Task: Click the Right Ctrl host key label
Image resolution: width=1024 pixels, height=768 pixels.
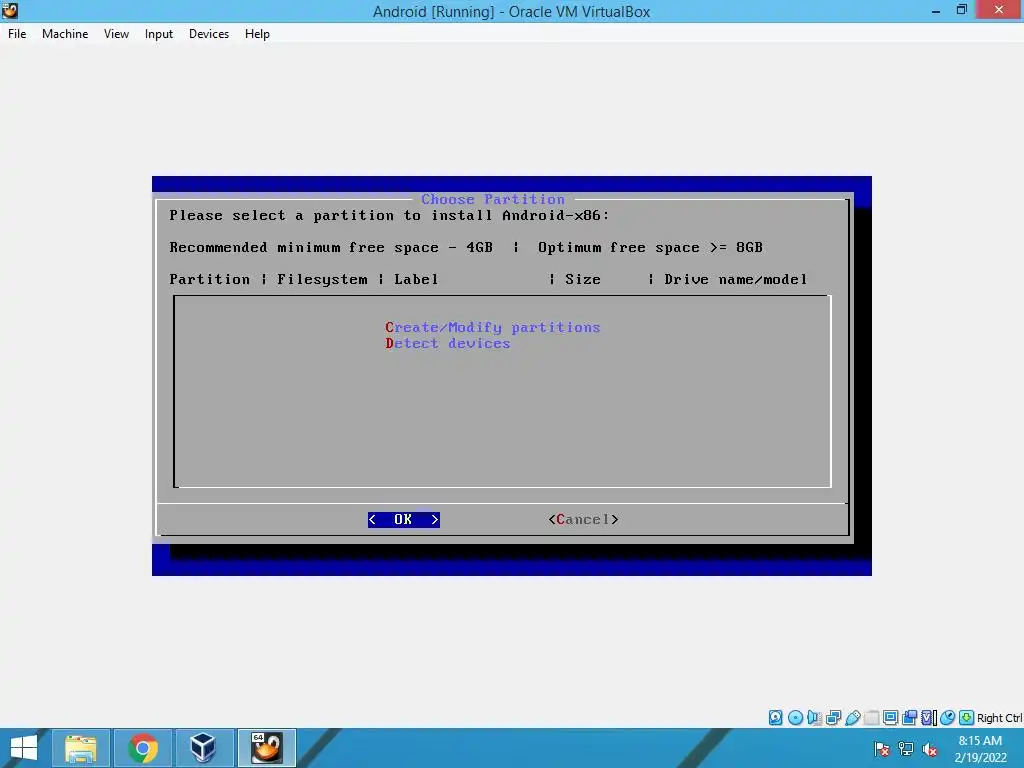Action: [1000, 718]
